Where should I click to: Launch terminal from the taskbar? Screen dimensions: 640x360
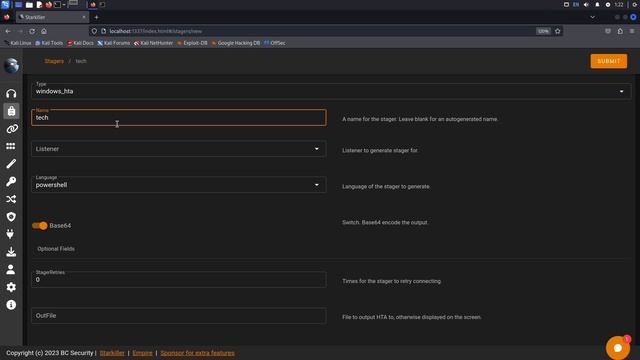[x=58, y=4]
